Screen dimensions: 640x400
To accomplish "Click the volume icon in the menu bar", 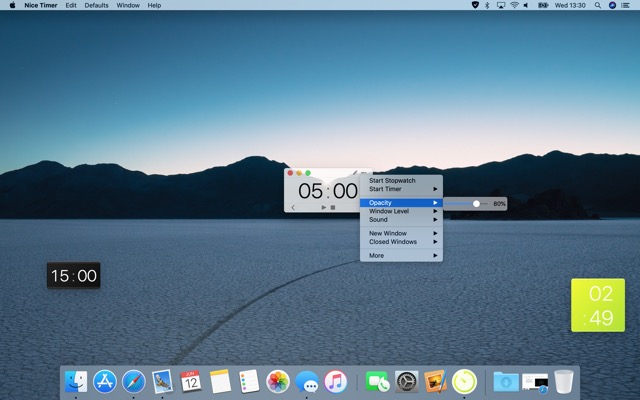I will (x=526, y=5).
